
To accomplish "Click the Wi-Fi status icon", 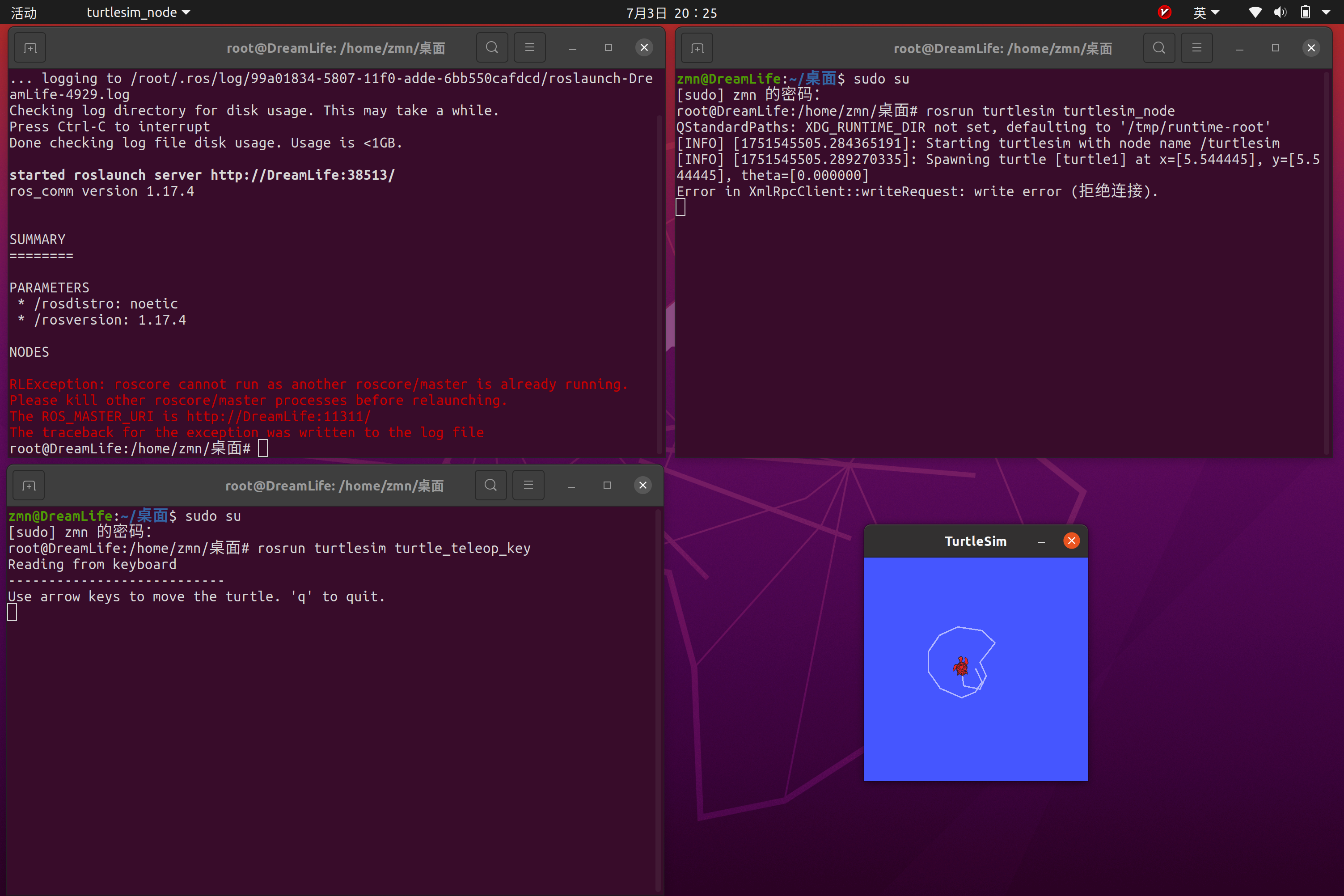I will click(1255, 13).
